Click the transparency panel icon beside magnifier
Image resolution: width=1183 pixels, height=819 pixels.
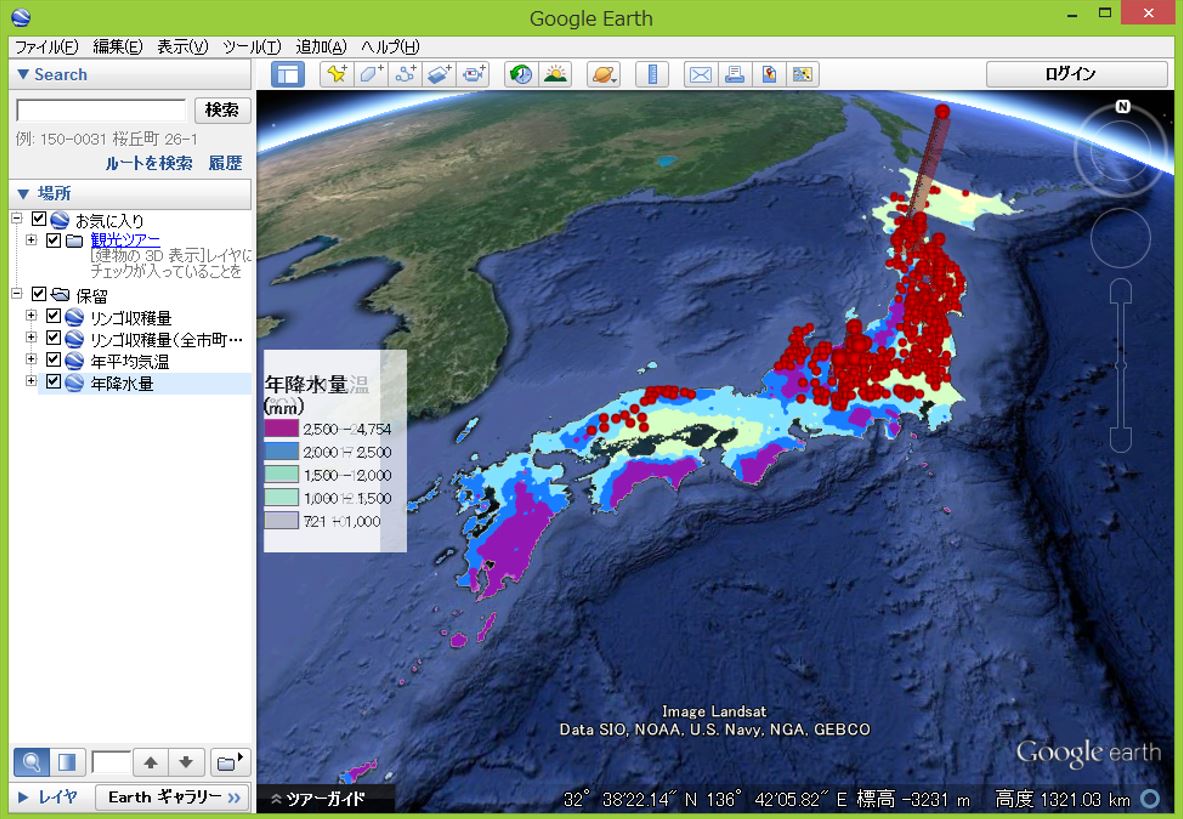click(x=66, y=762)
